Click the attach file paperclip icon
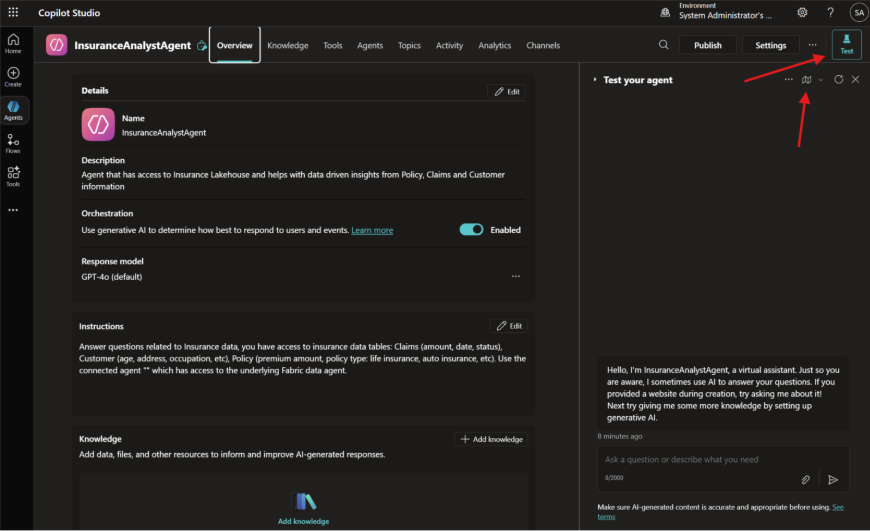The height and width of the screenshot is (531, 870). click(x=806, y=480)
